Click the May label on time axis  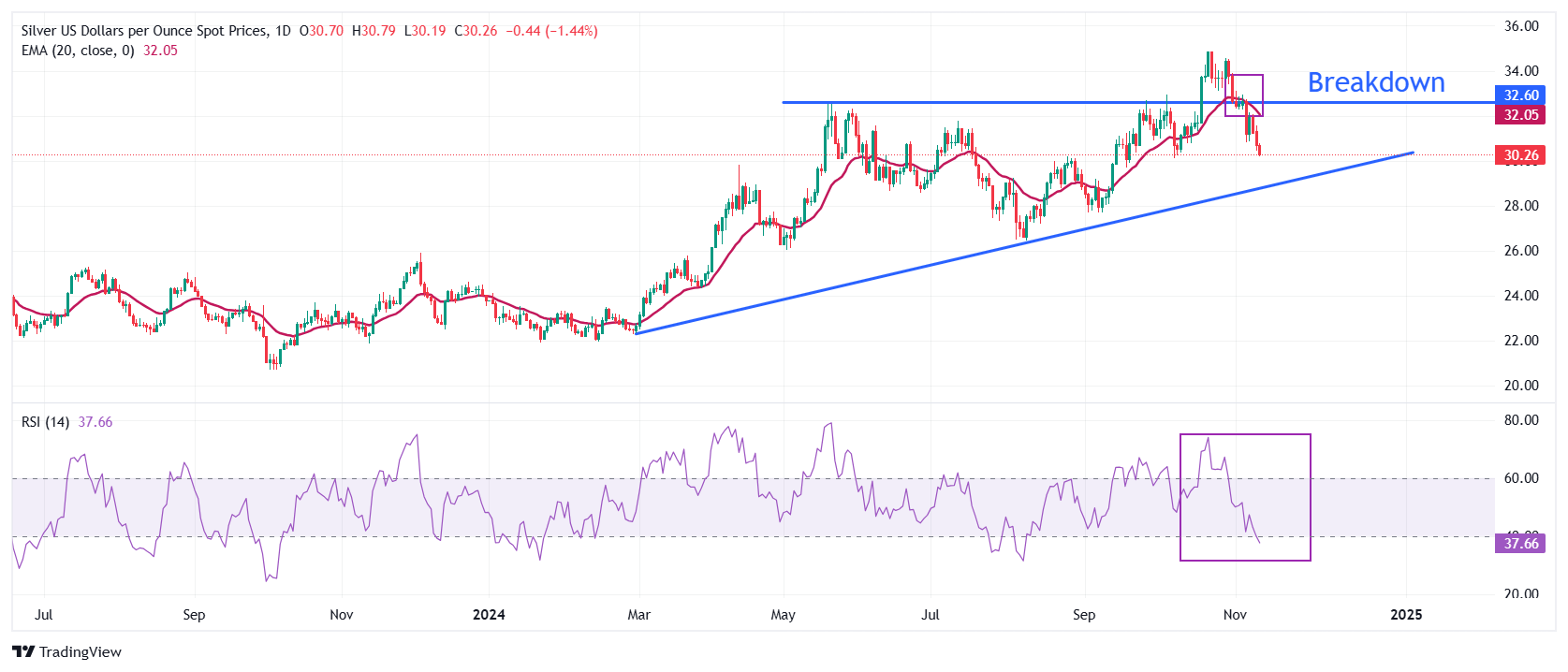[783, 615]
